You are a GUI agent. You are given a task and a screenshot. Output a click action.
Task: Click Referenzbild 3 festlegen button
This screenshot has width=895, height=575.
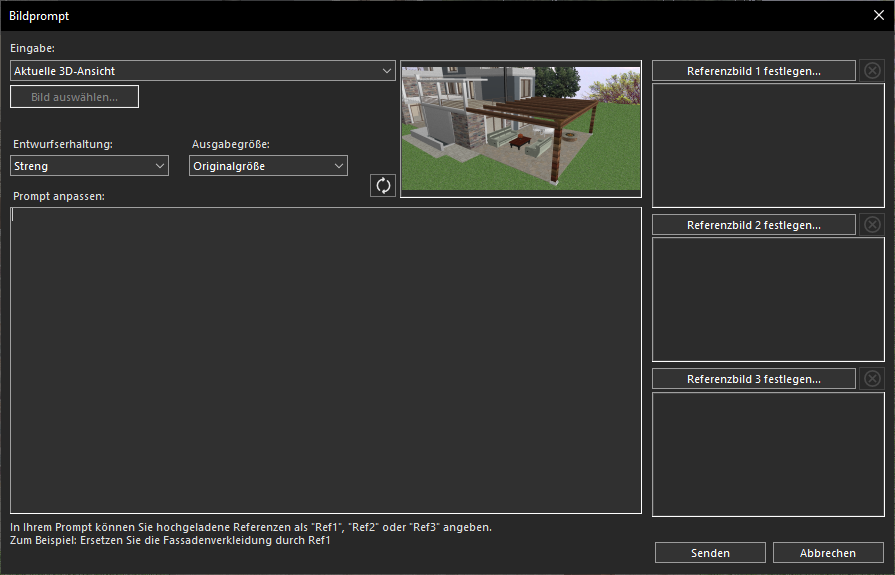pos(753,379)
